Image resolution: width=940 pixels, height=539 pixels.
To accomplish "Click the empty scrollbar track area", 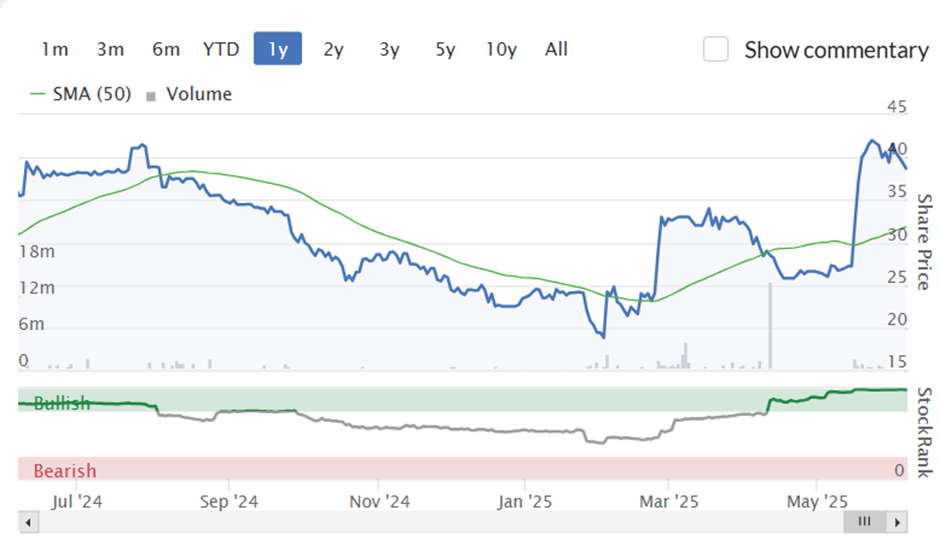I will click(441, 522).
